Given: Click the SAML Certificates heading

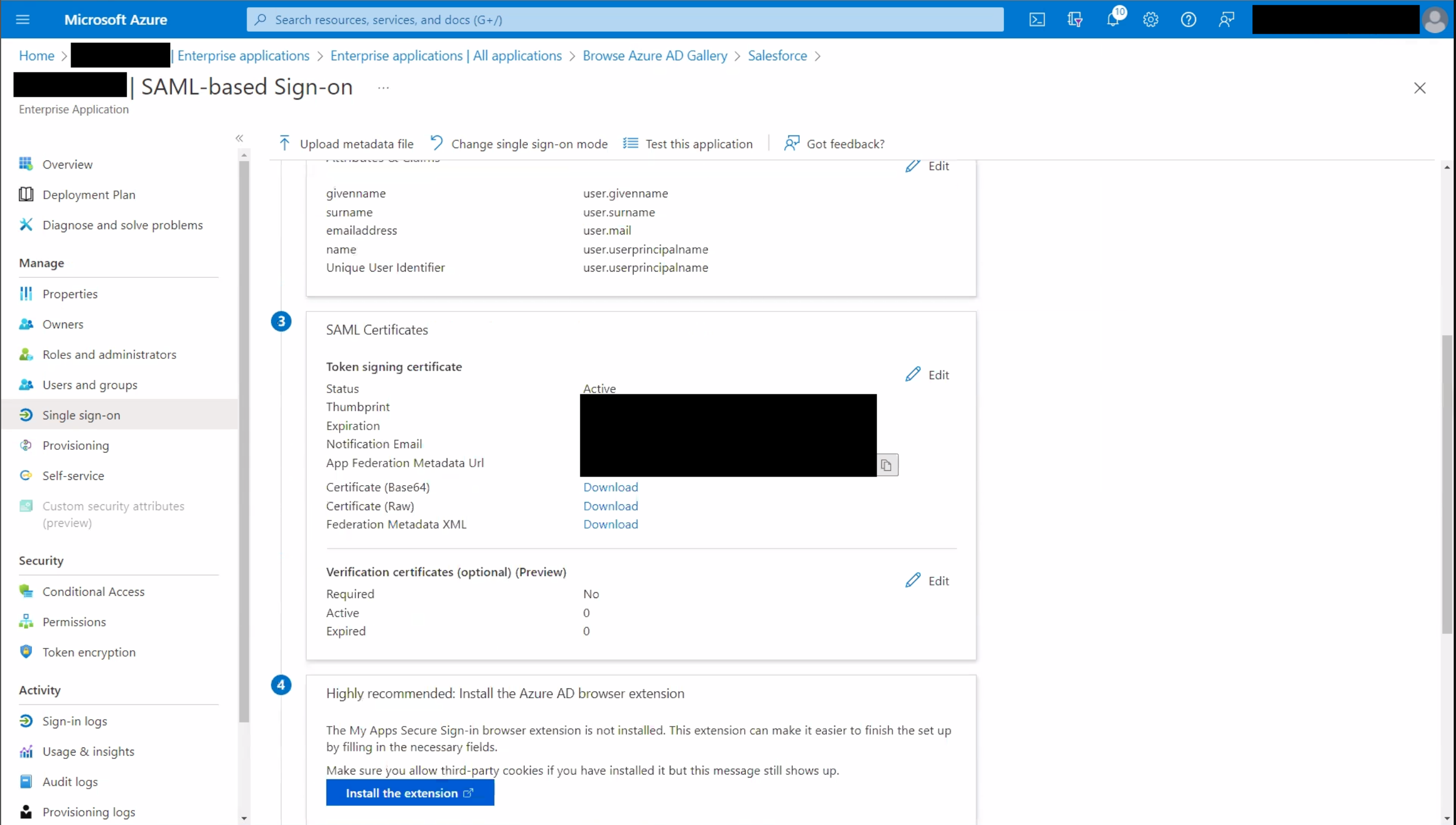Looking at the screenshot, I should [x=377, y=329].
